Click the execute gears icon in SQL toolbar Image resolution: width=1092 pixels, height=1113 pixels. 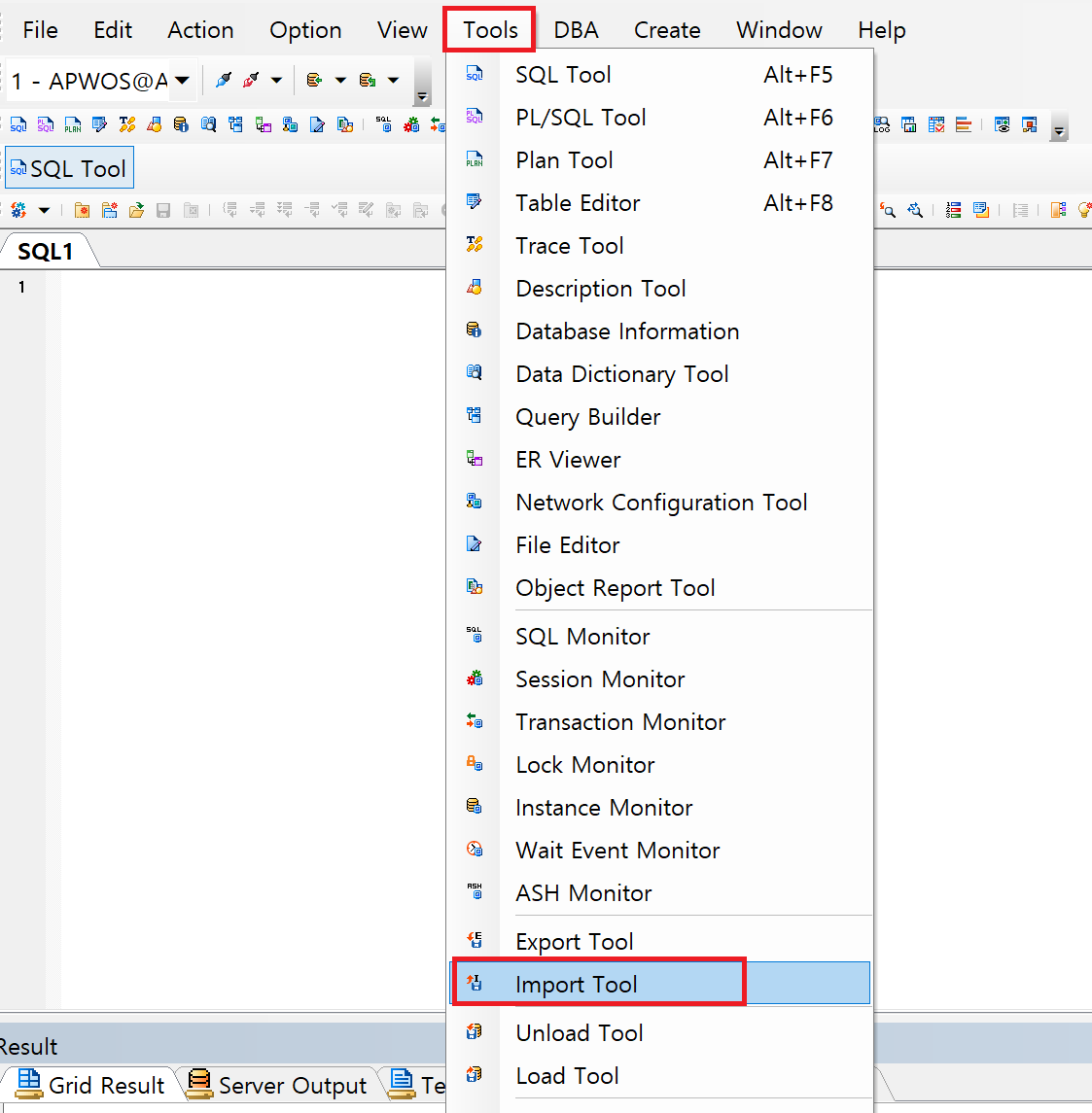tap(19, 210)
